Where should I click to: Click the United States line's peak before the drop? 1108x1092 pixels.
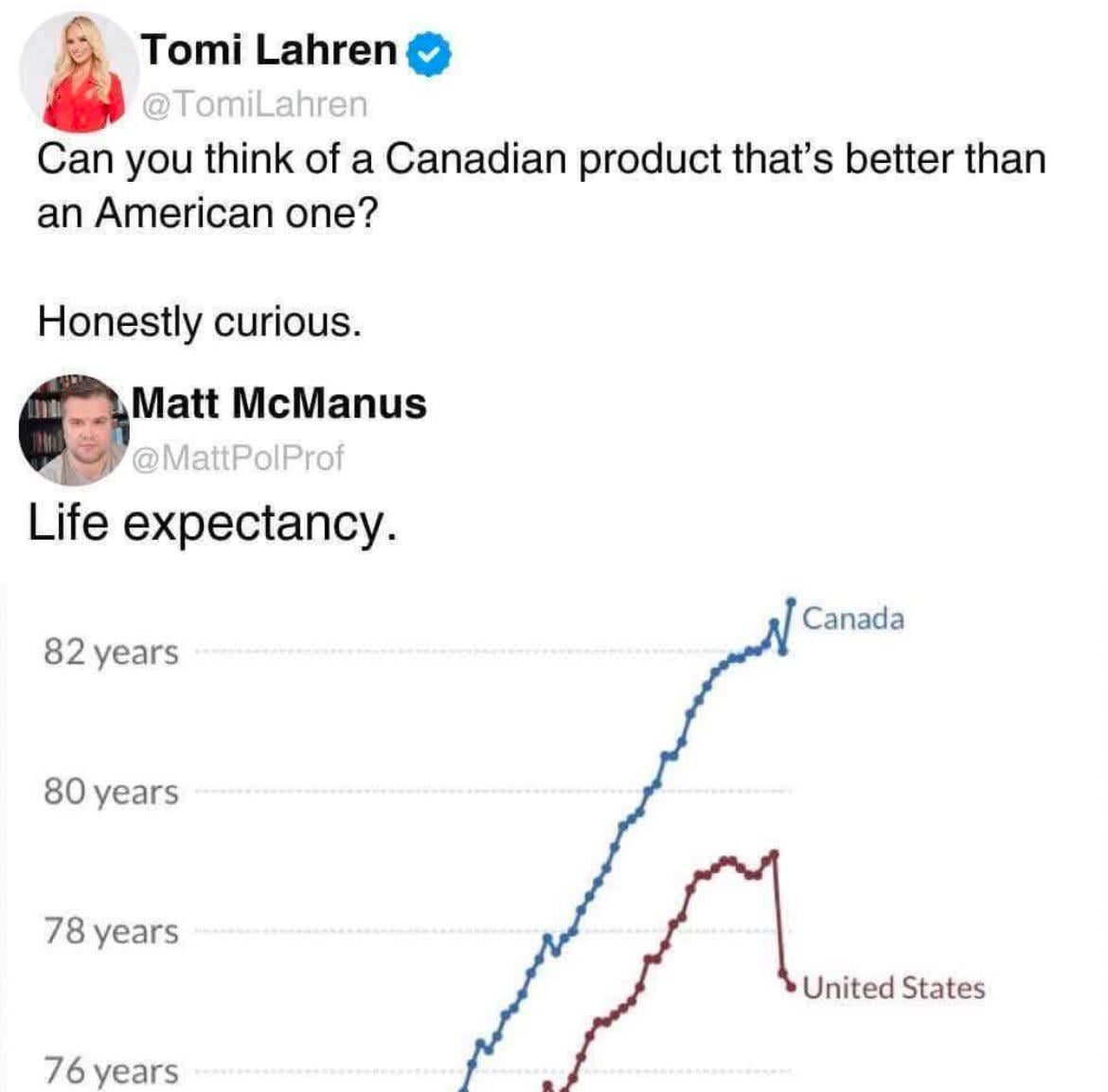775,852
